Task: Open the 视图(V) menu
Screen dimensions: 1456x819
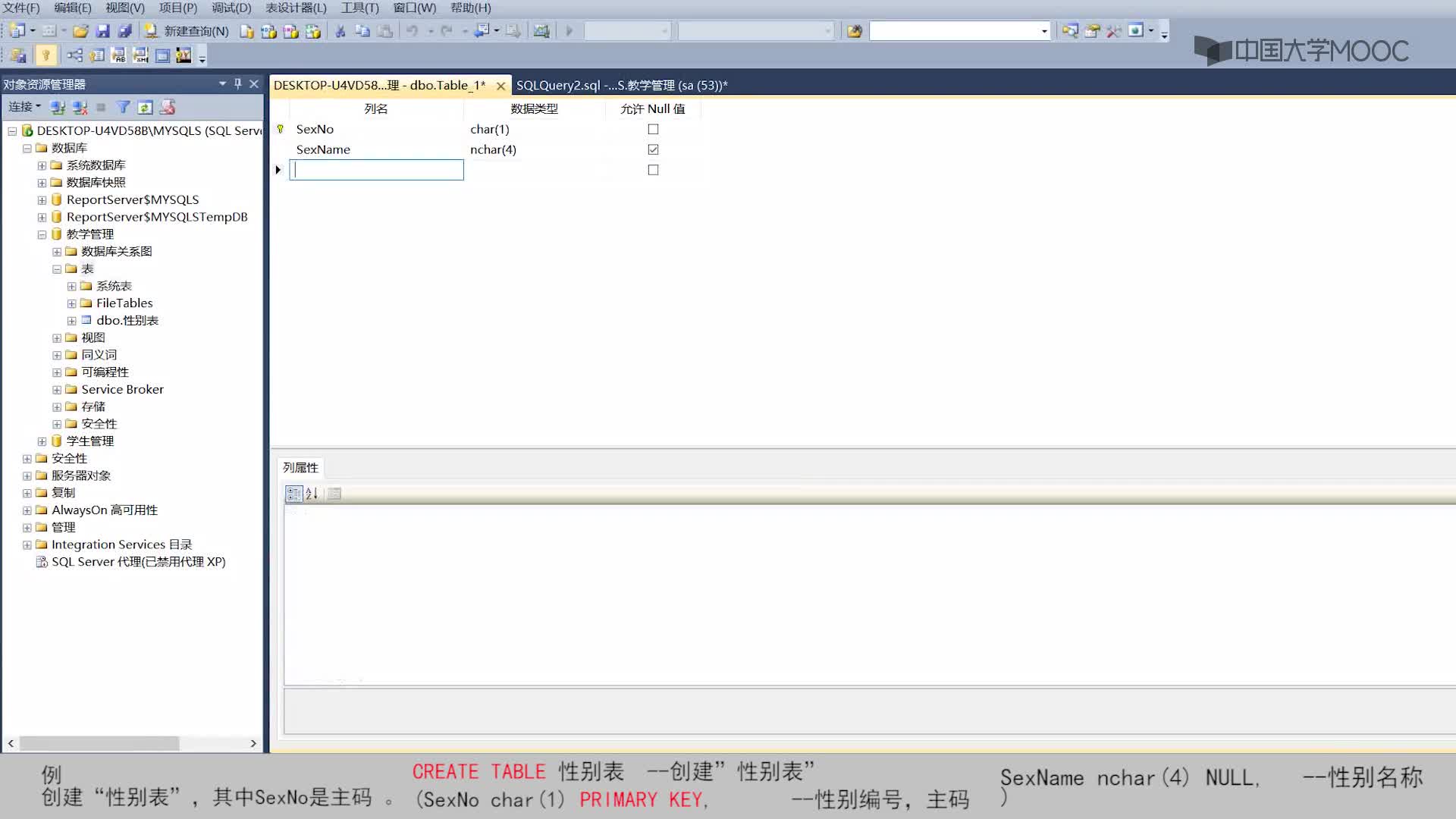Action: pyautogui.click(x=125, y=8)
